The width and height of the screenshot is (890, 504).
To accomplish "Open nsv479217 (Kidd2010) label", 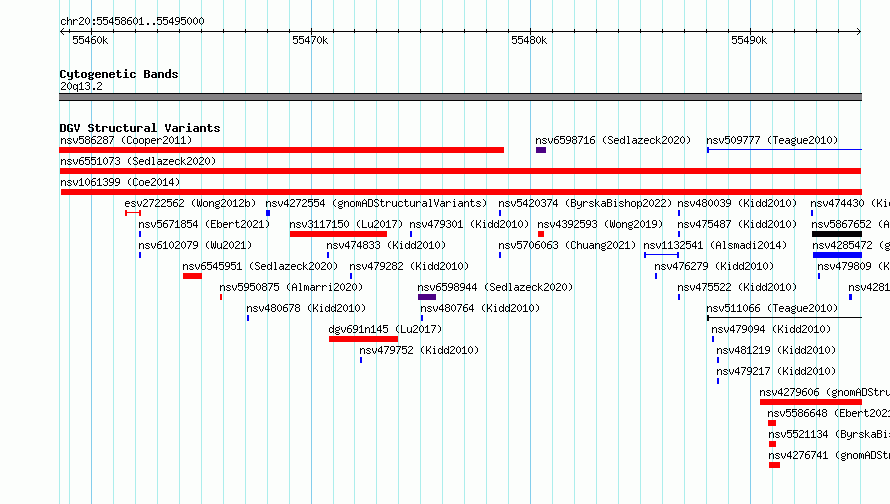I will tap(776, 371).
